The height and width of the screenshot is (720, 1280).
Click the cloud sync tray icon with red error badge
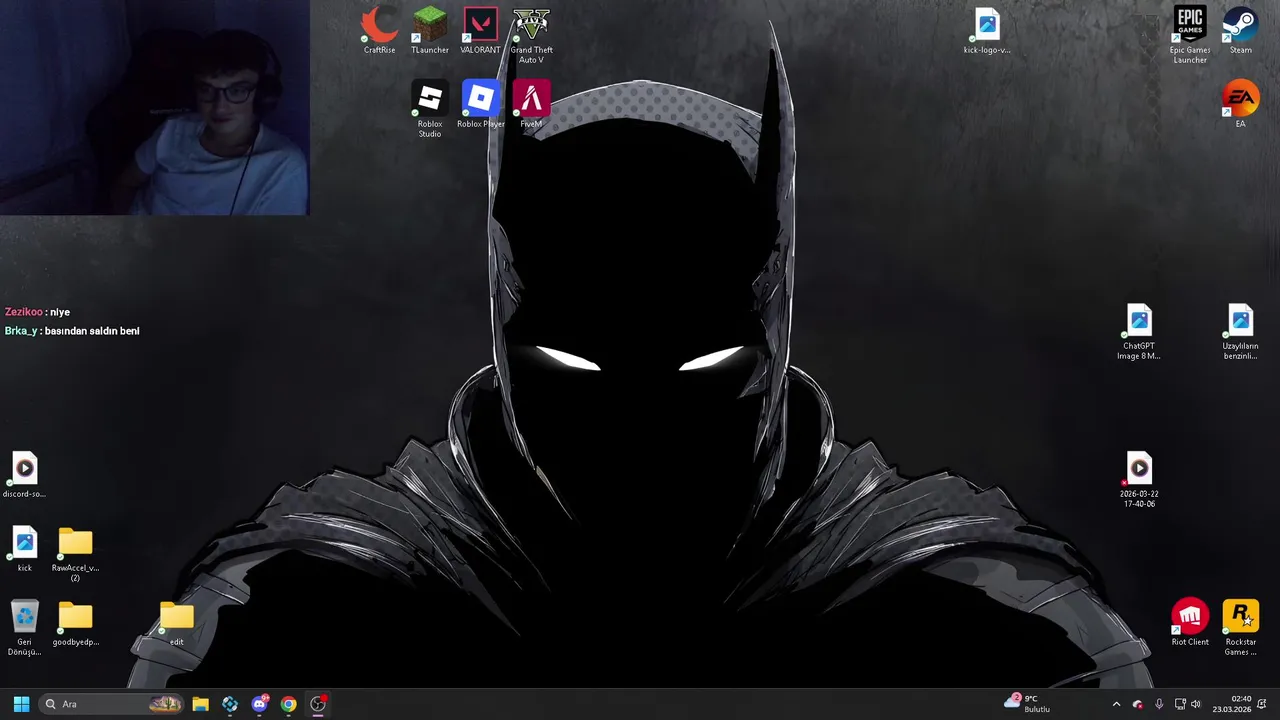click(1137, 704)
